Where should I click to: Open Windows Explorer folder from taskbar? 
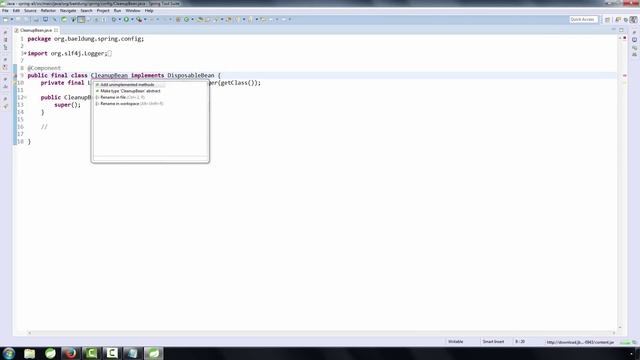[x=29, y=353]
